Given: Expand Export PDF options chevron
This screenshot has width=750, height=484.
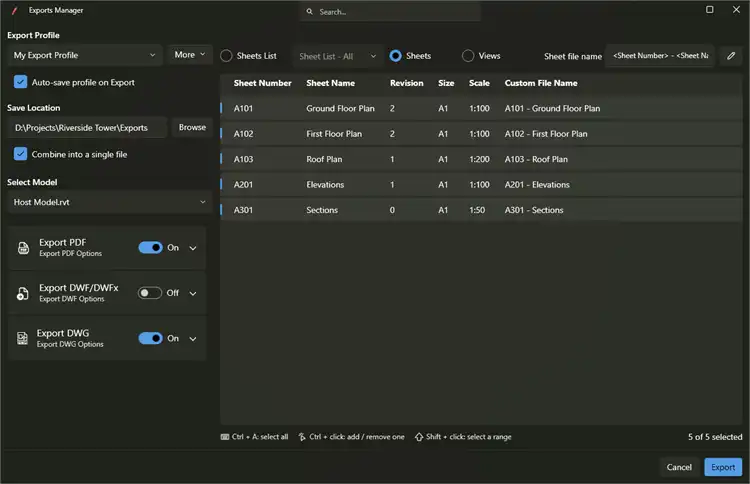Looking at the screenshot, I should tap(193, 248).
